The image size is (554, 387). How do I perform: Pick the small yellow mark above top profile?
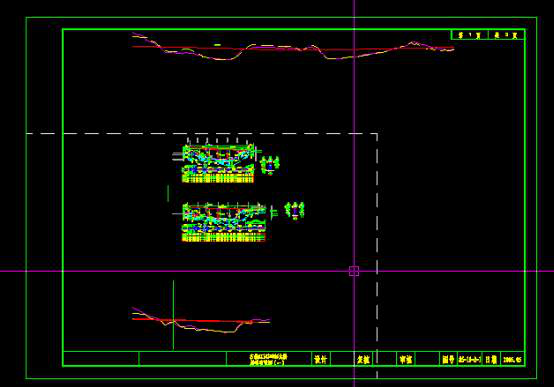[217, 45]
